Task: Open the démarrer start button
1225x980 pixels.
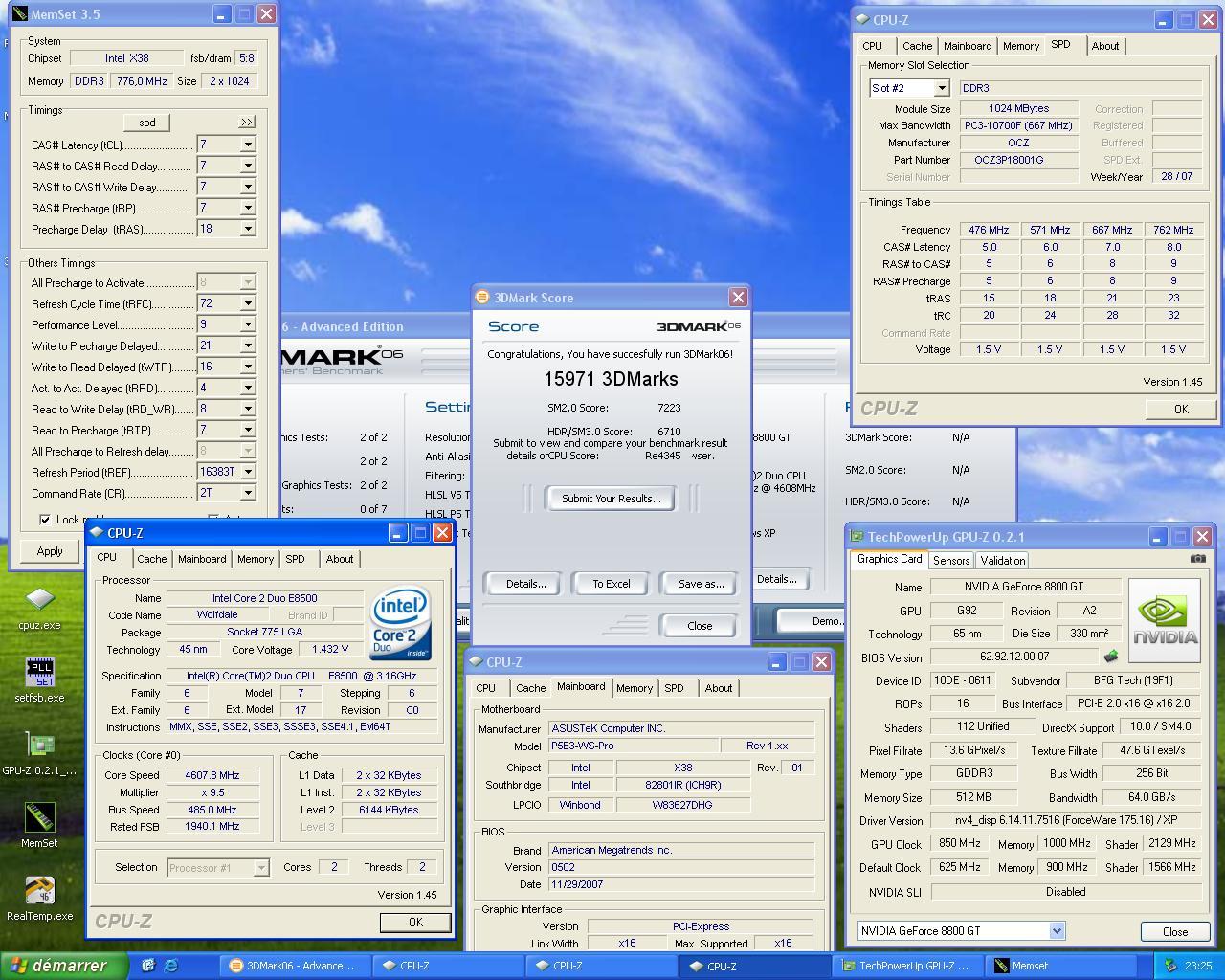Action: coord(64,966)
